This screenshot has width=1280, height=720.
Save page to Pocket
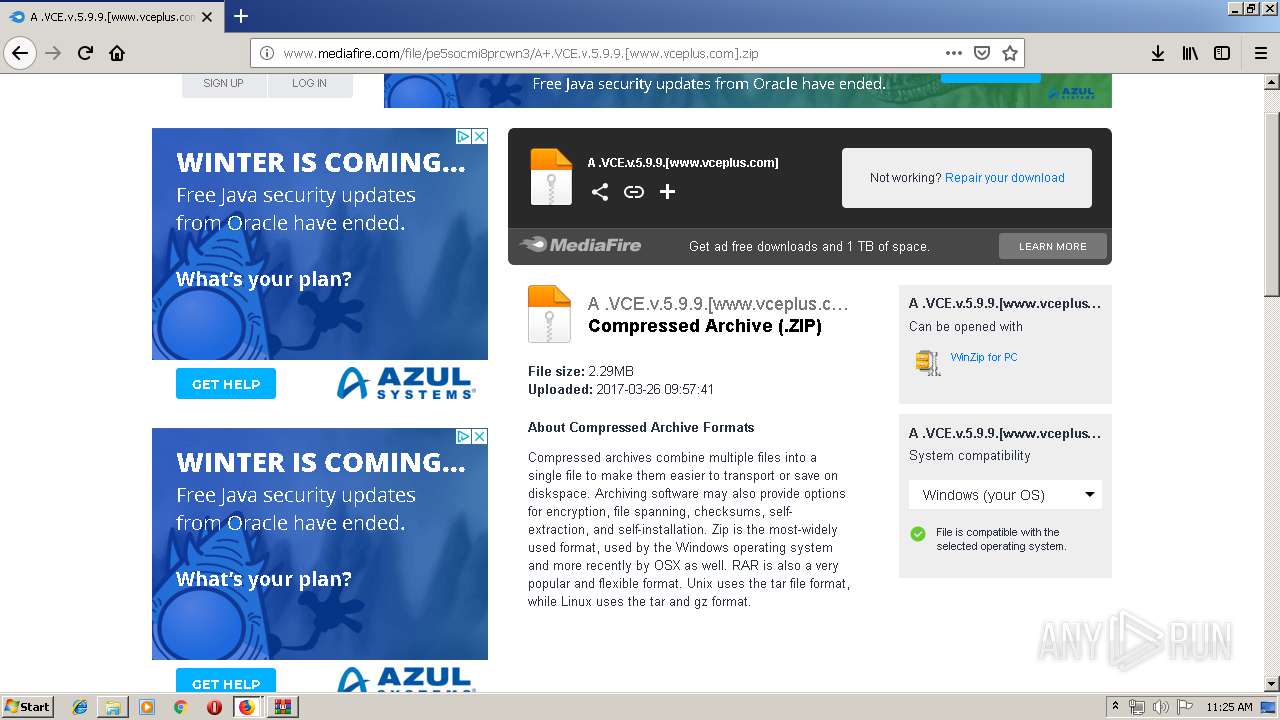tap(982, 53)
